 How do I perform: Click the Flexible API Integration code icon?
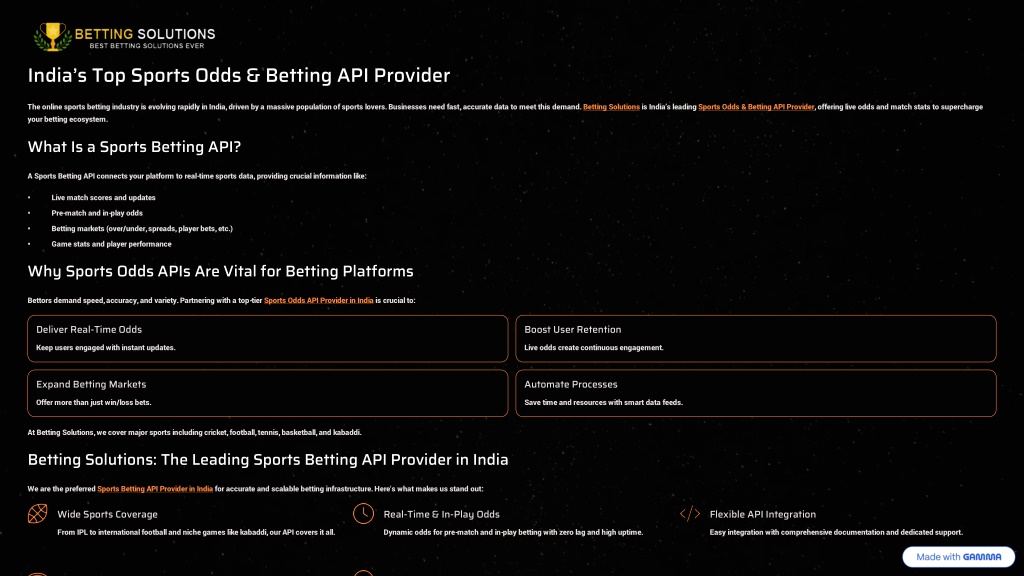click(x=690, y=514)
